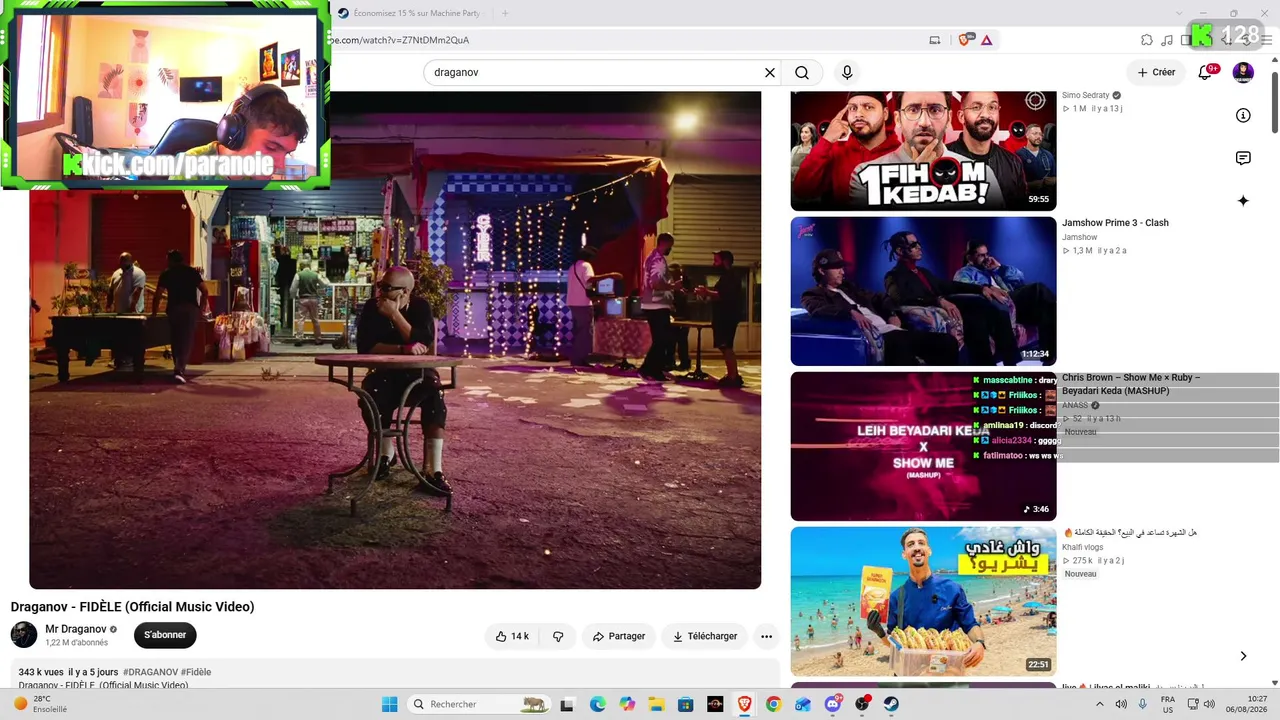
Task: Click the magnifying glass search button
Action: click(802, 73)
